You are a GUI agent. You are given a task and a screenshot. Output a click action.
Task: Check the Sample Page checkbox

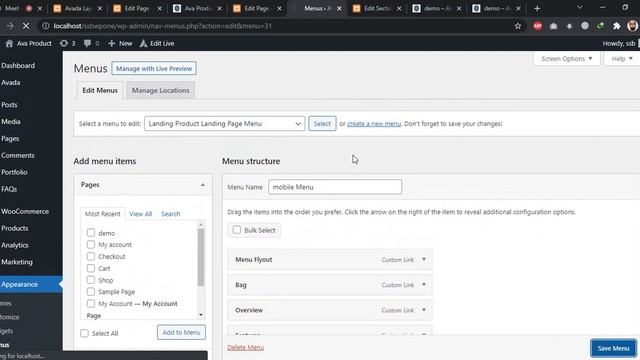click(91, 291)
